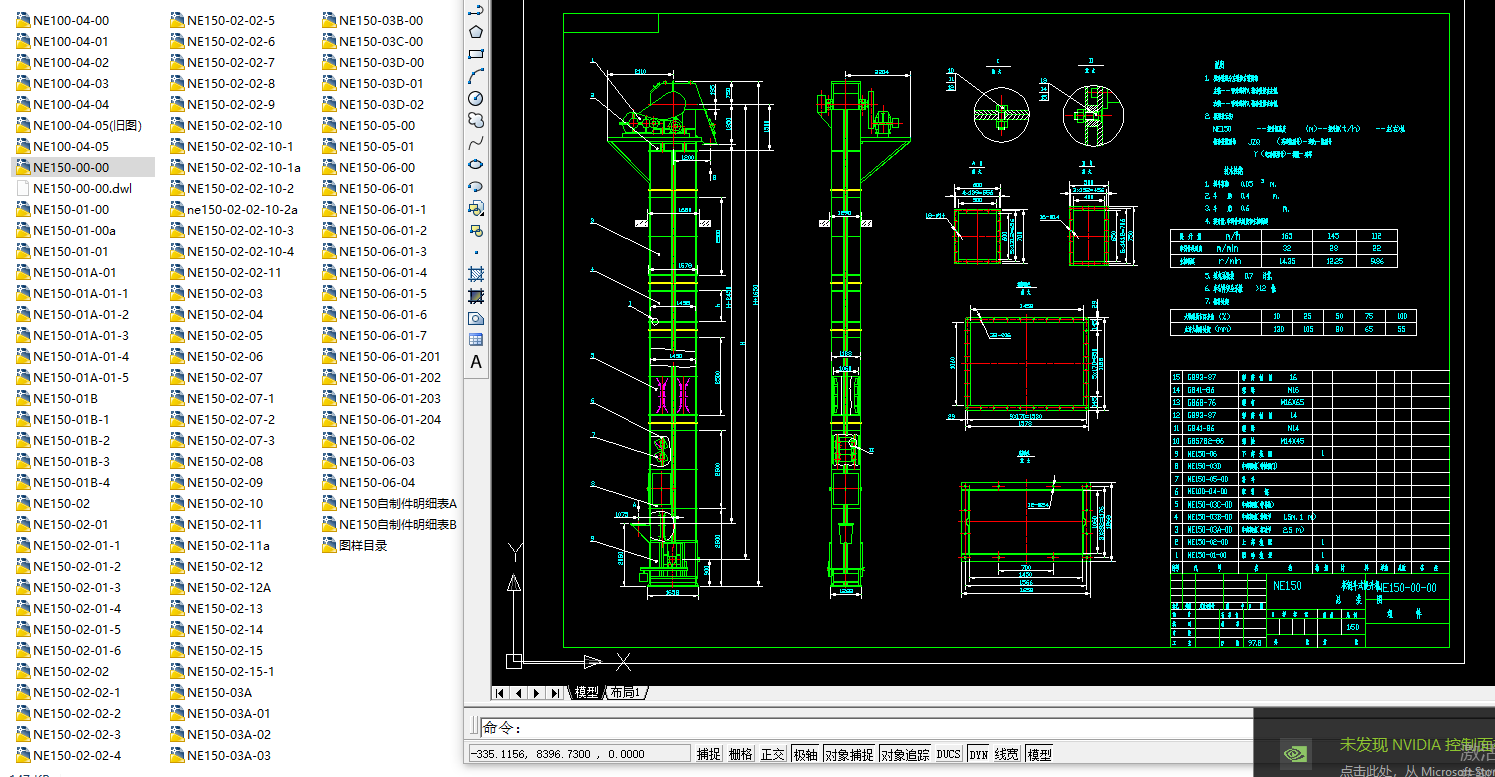
Task: Select the NE100-04-05(旧图) folder
Action: point(79,125)
